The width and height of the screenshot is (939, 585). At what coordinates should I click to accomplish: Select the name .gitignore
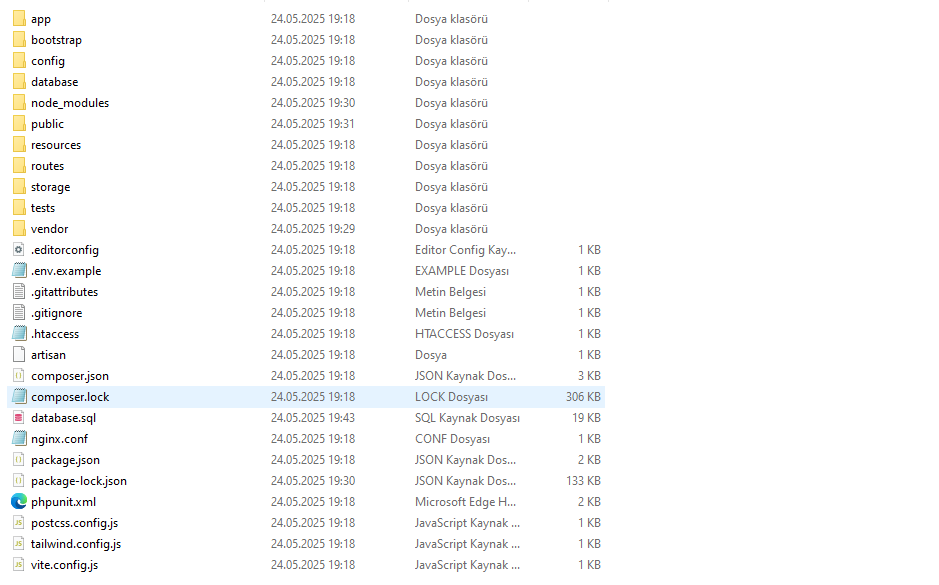click(57, 313)
